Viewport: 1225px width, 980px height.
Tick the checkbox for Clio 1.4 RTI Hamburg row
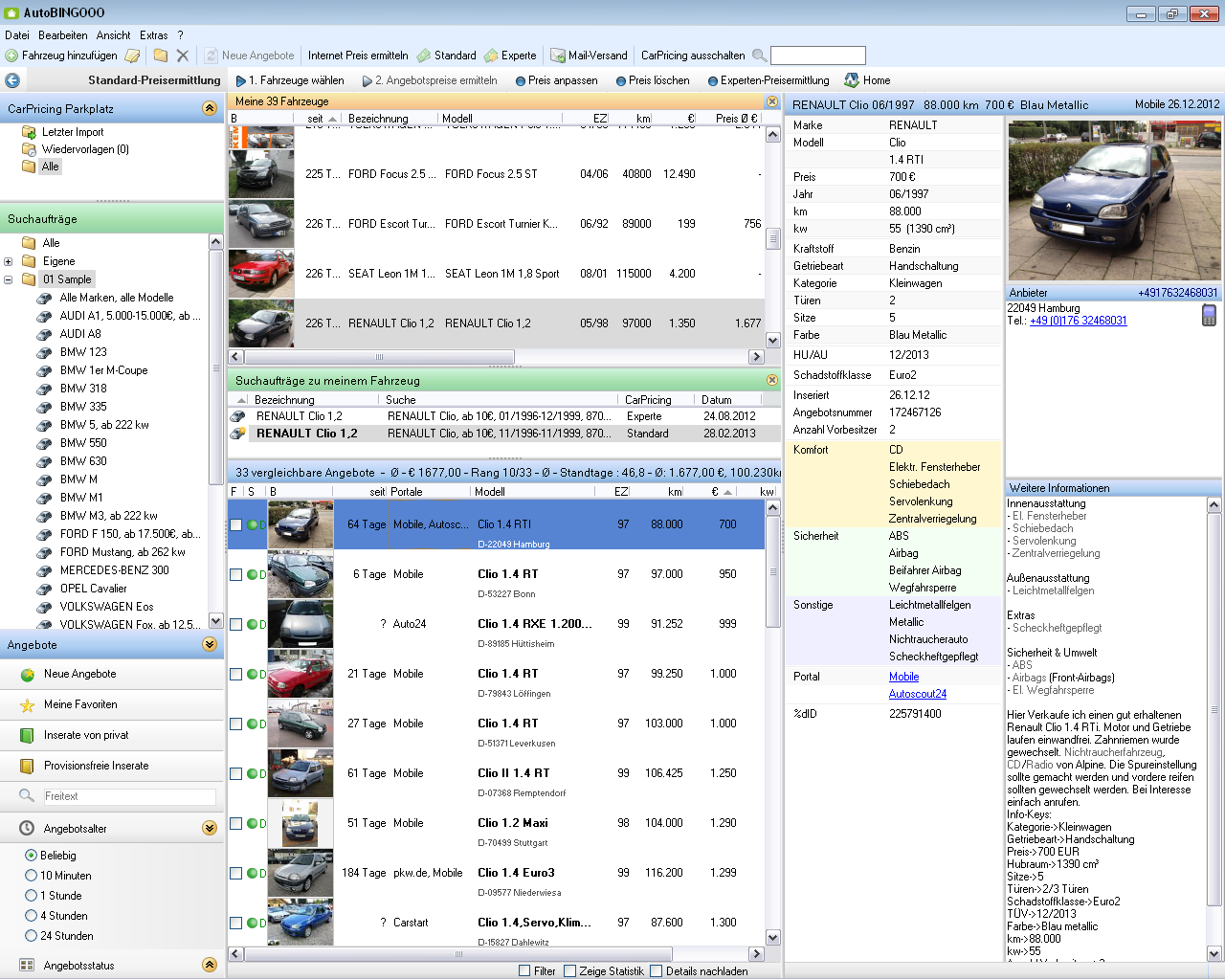point(235,524)
